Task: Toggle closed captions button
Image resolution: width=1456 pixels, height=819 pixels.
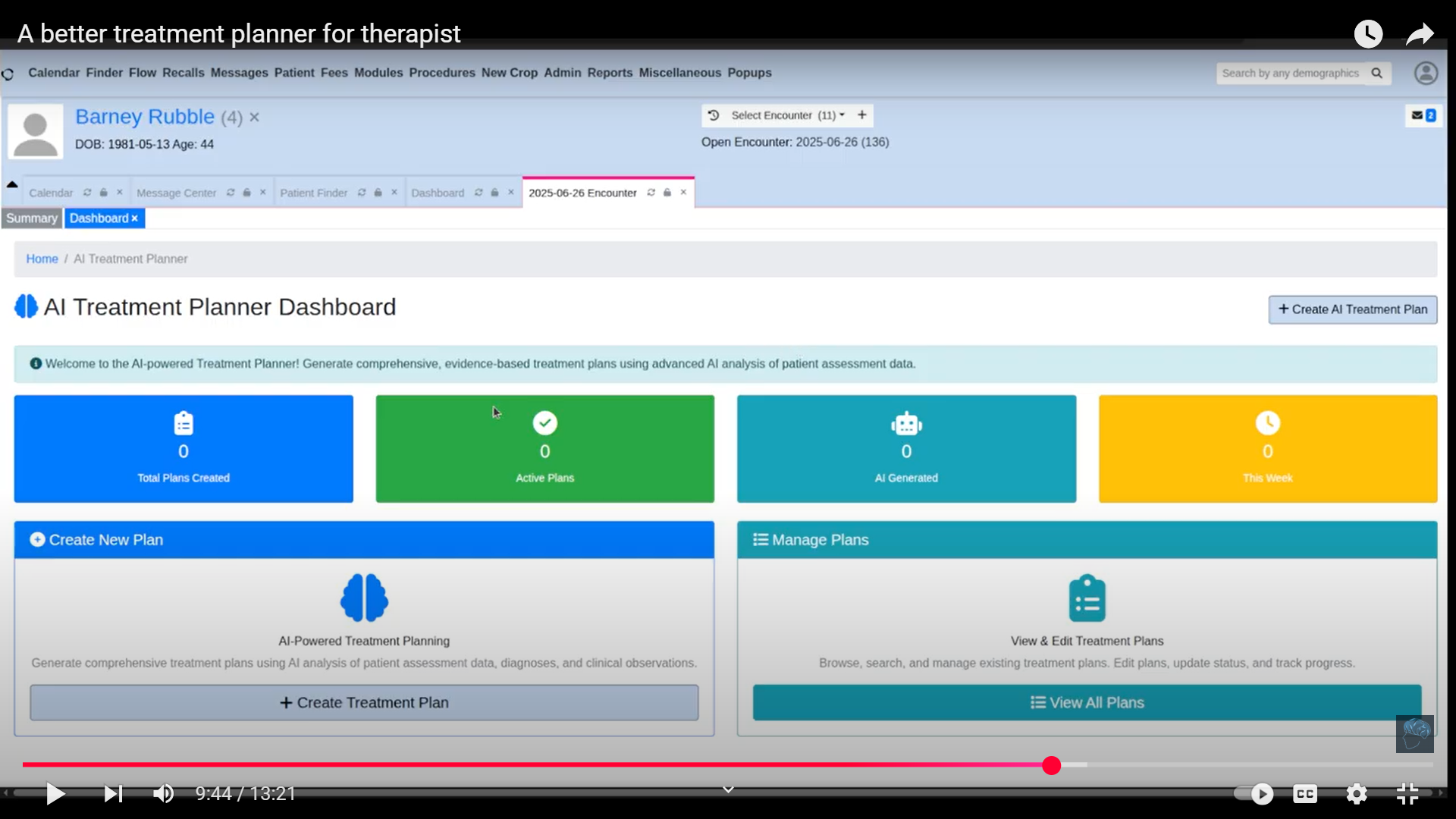Action: point(1305,794)
